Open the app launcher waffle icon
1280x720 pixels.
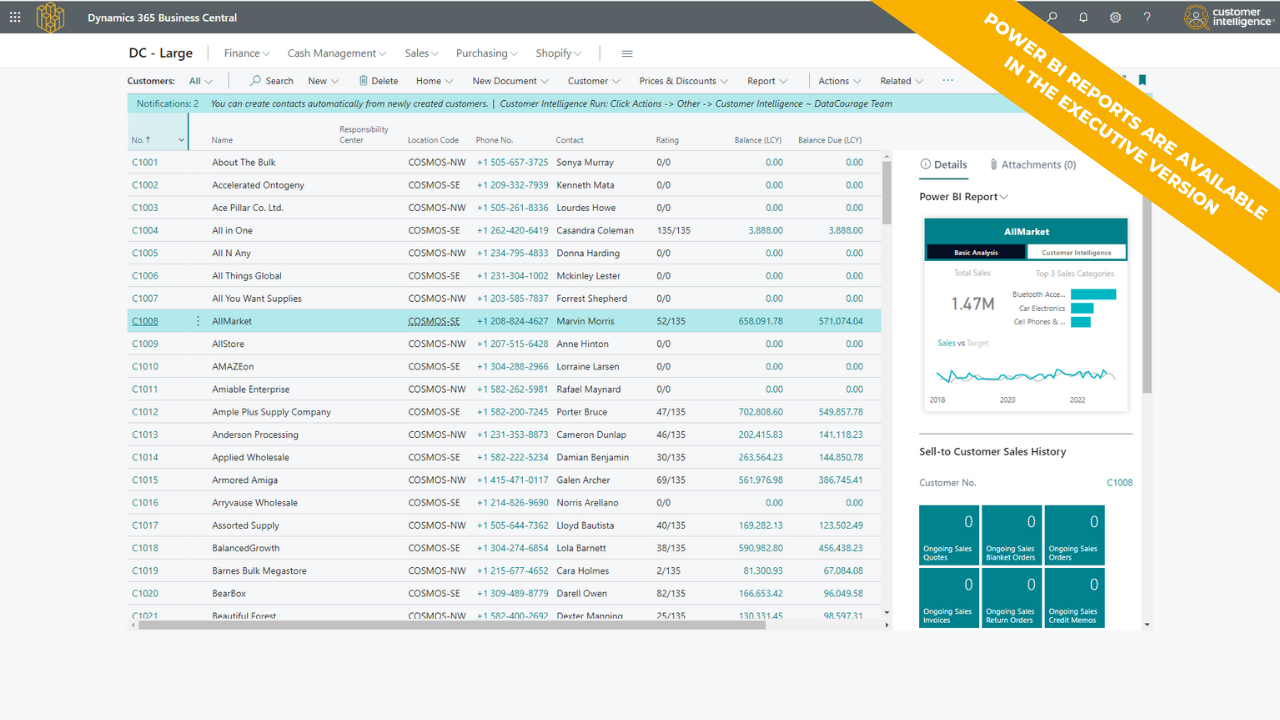14,17
